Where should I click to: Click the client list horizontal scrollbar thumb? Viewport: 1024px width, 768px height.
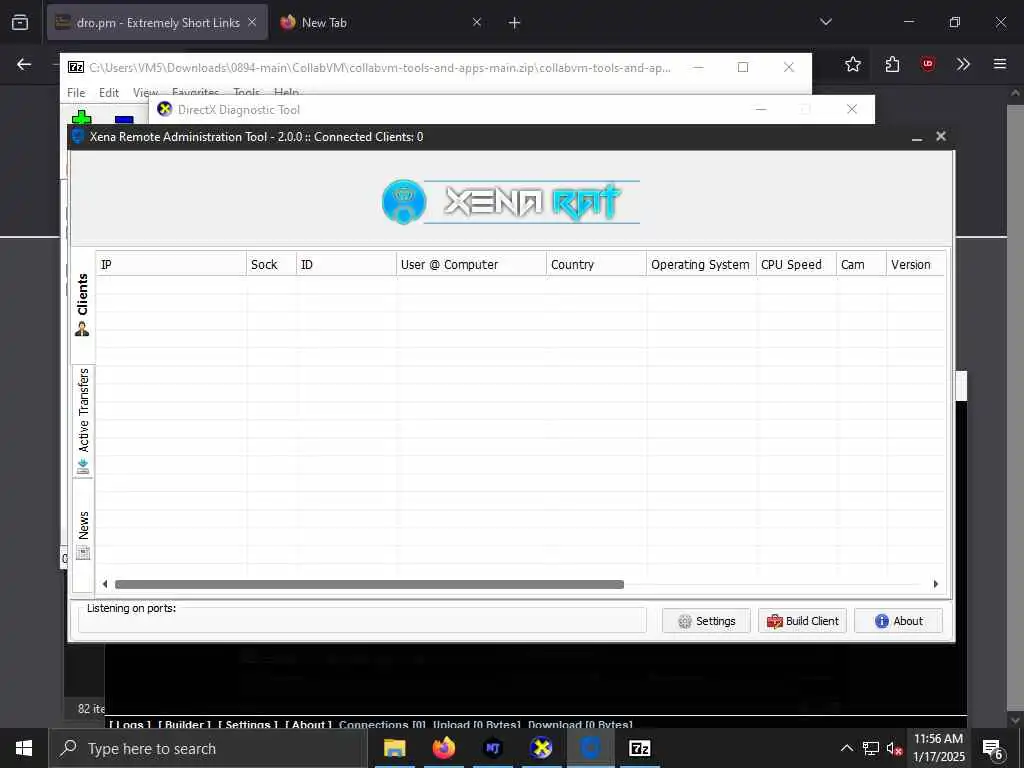point(369,584)
